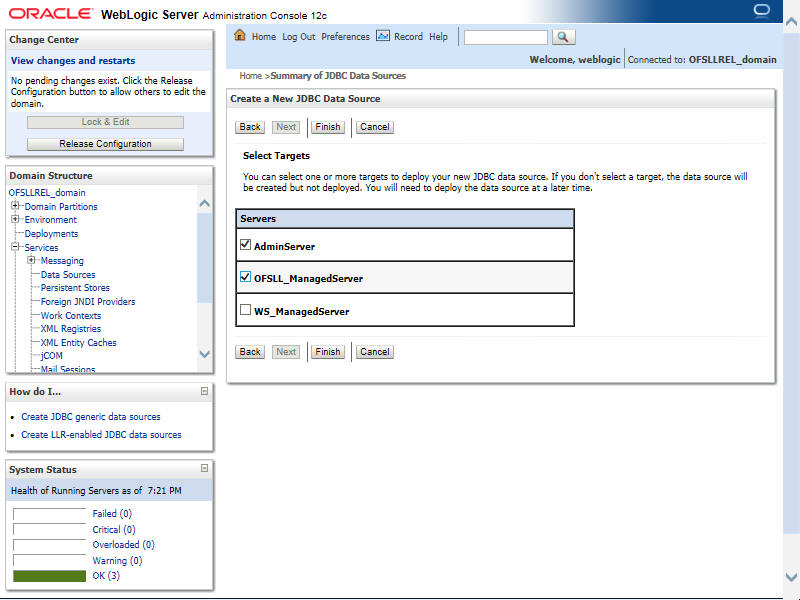Viewport: 800px width, 600px height.
Task: Click the Warning (0) status link
Action: point(117,561)
